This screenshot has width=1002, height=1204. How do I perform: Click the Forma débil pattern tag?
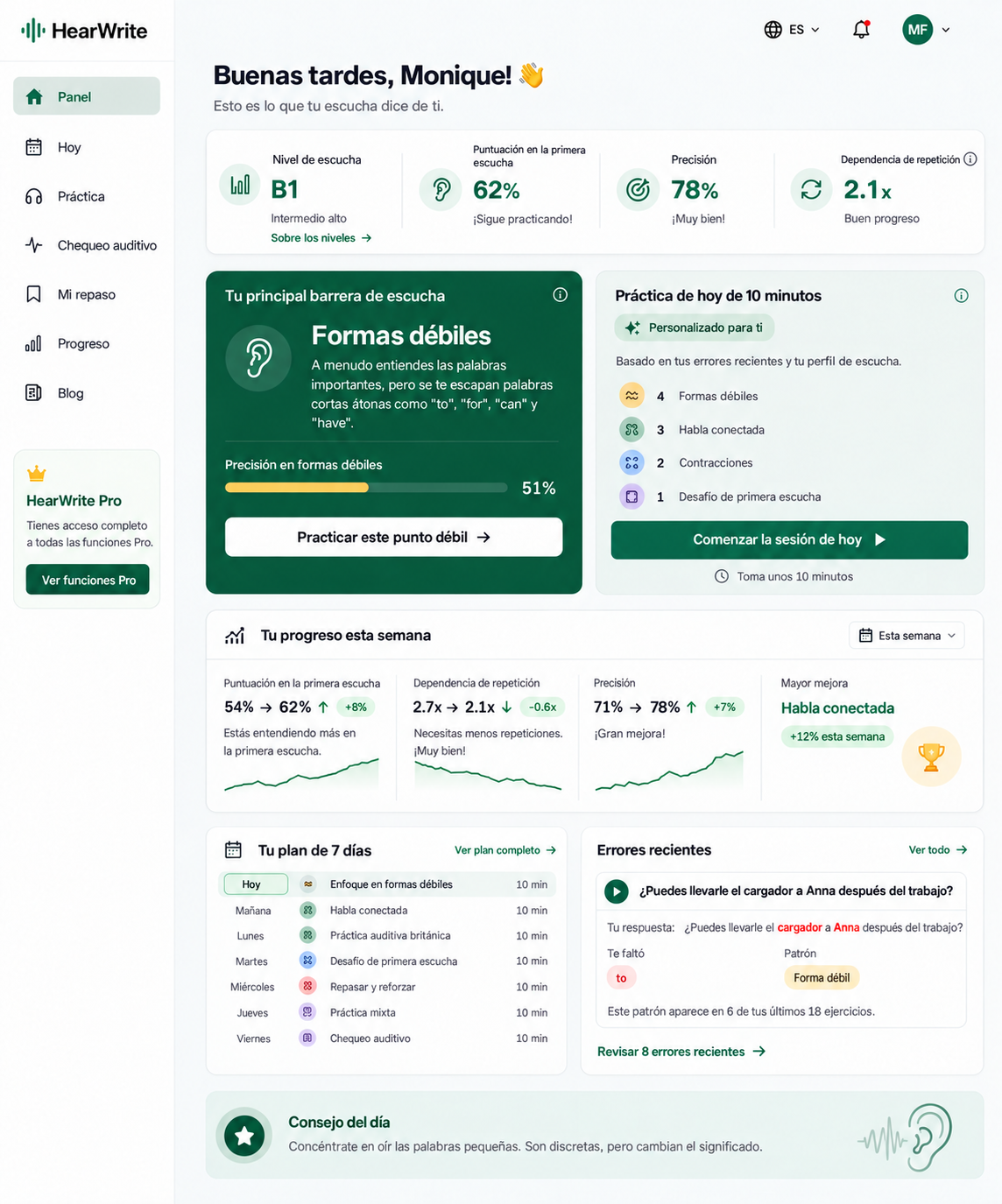(822, 978)
